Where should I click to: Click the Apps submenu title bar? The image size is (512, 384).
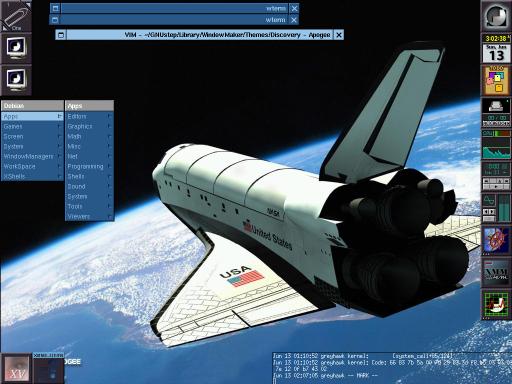(89, 106)
